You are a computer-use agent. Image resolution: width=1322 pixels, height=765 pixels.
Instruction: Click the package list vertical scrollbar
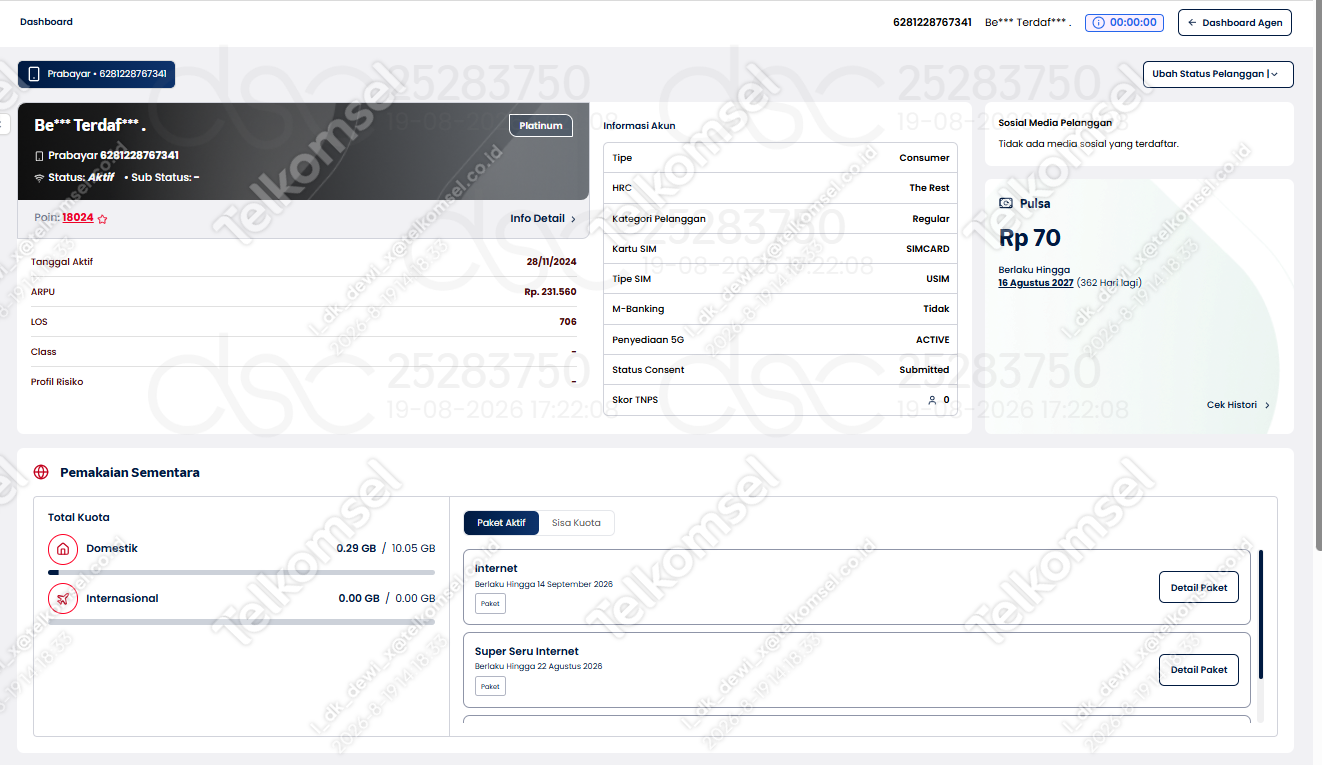[1260, 615]
